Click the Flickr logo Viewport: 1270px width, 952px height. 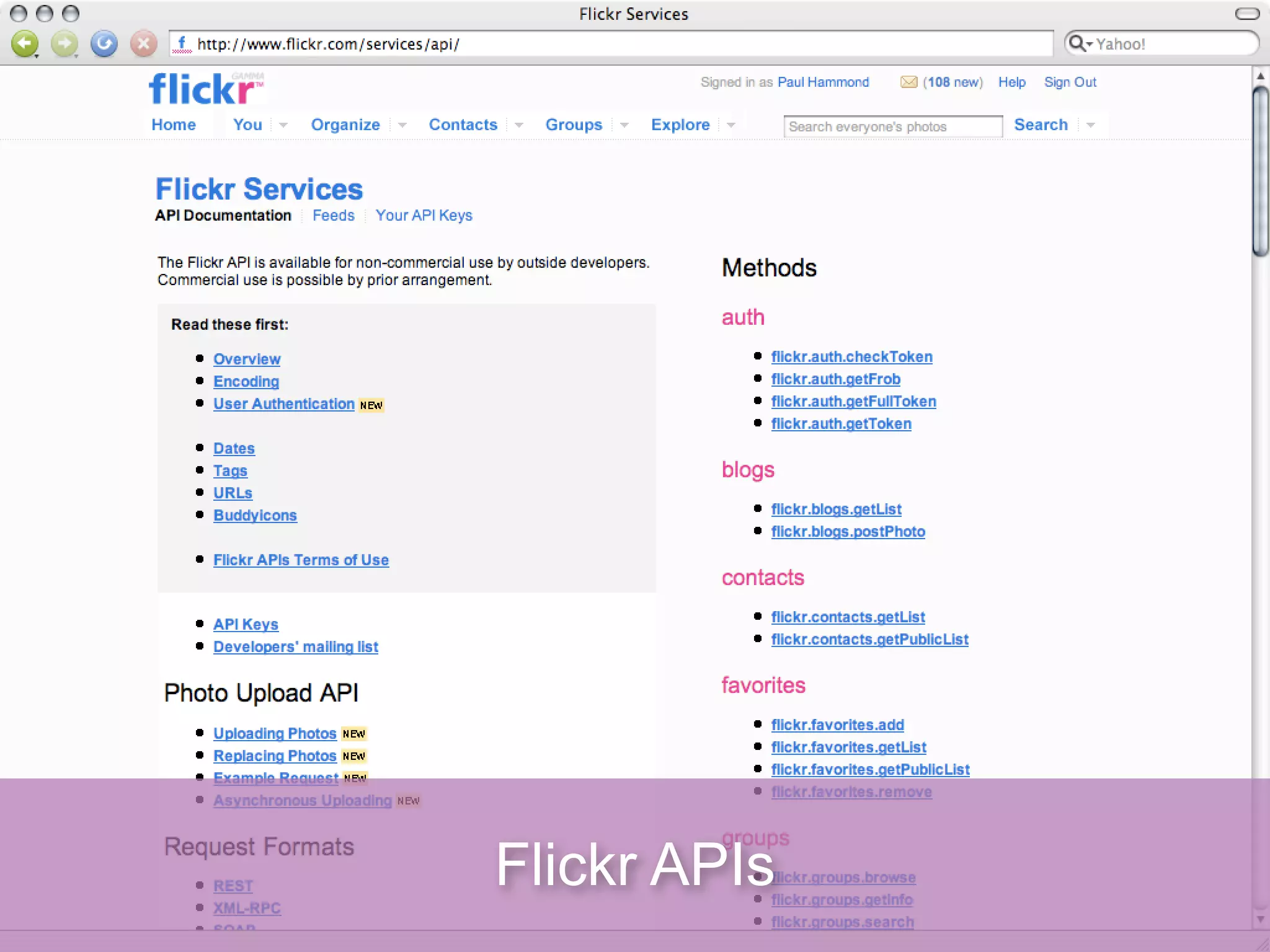coord(206,89)
